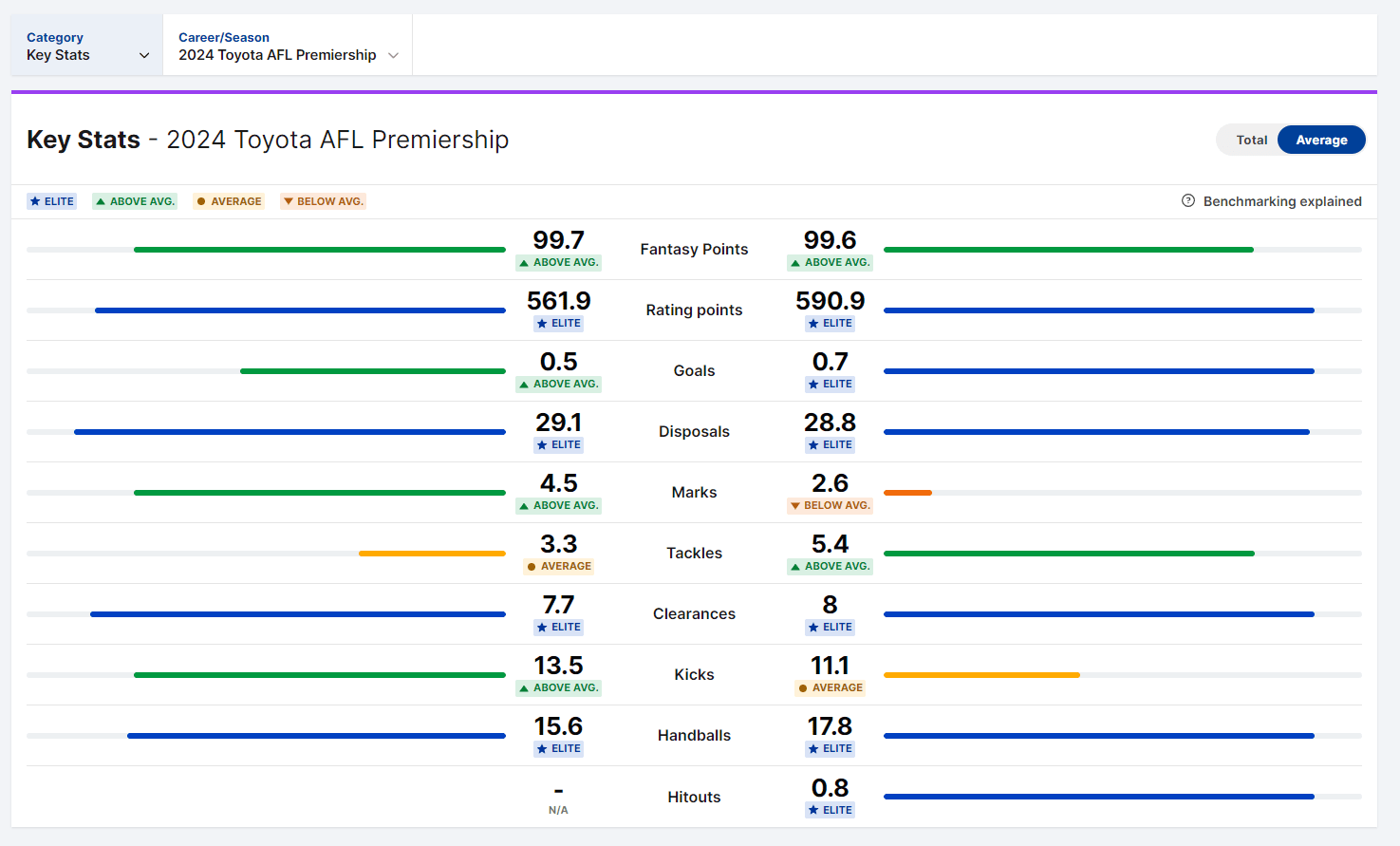
Task: Click the AVERAGE badge under 3.3 Tackles
Action: point(558,566)
